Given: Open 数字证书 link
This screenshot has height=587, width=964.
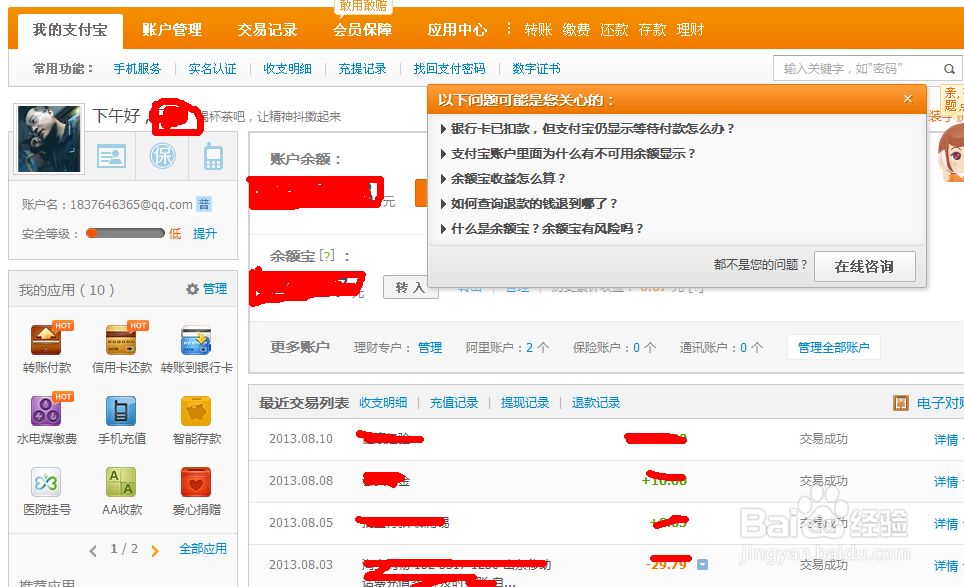Looking at the screenshot, I should [x=536, y=69].
